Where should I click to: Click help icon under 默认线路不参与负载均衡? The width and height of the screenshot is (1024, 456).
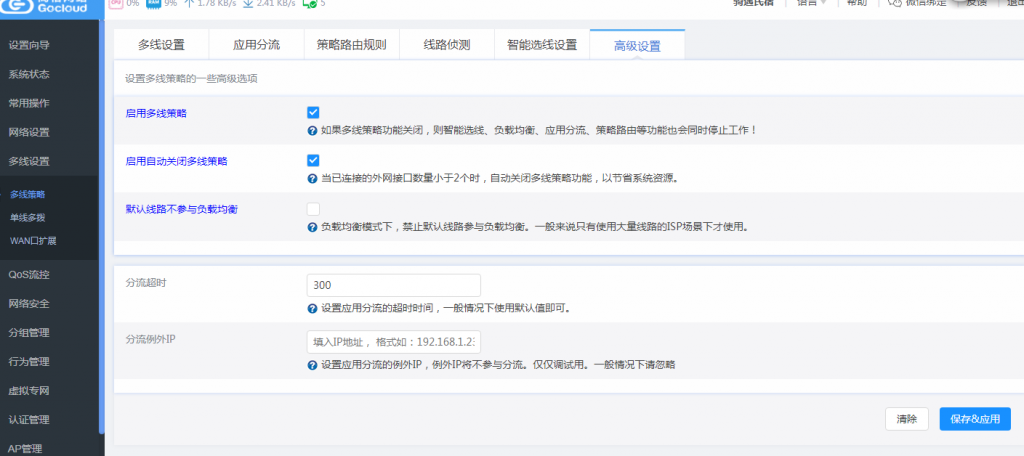(x=313, y=227)
